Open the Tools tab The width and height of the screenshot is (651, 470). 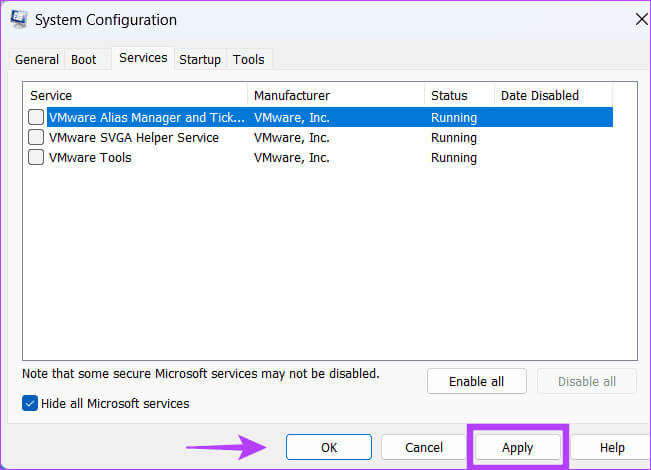248,59
